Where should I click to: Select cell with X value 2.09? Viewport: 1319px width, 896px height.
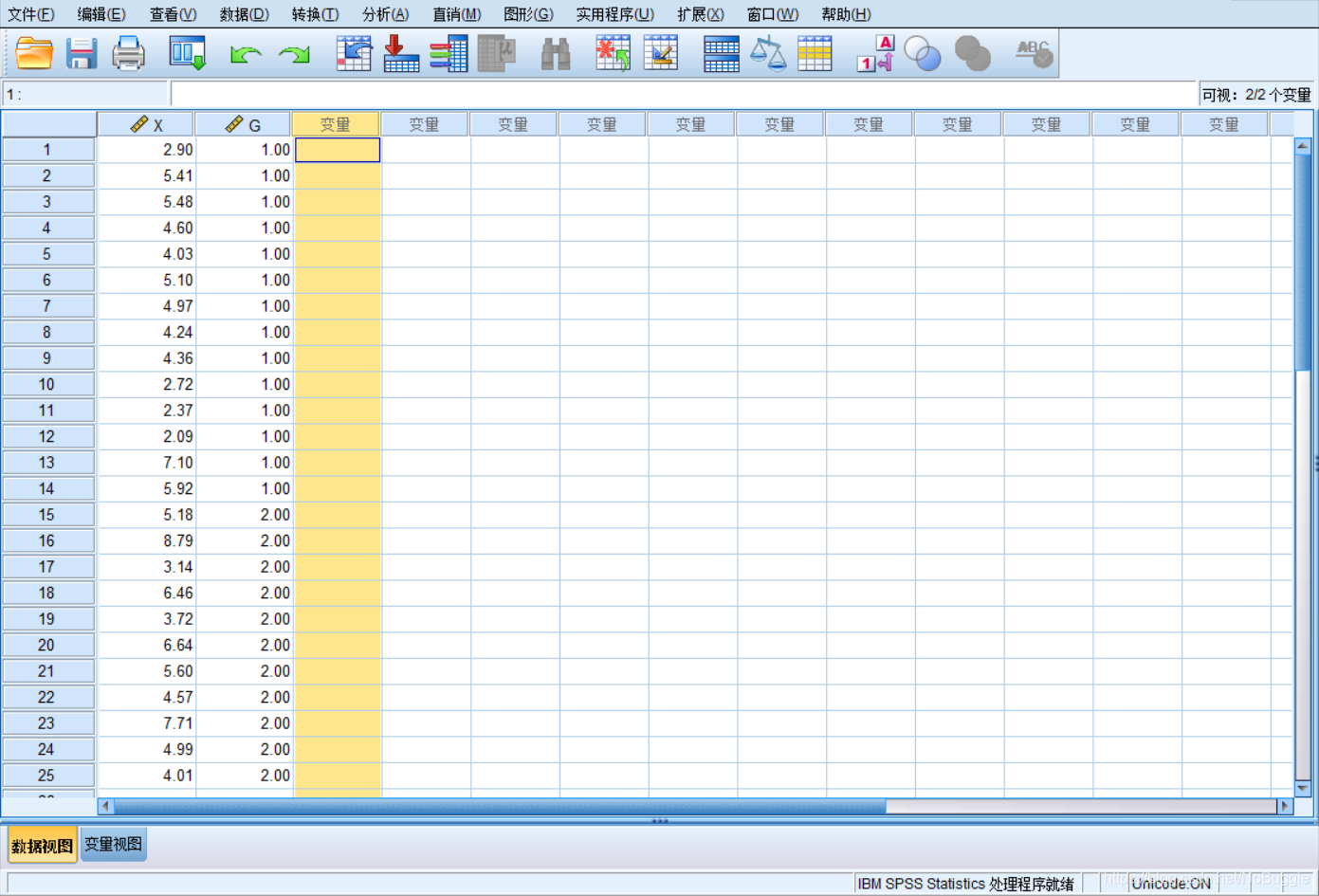pos(147,436)
